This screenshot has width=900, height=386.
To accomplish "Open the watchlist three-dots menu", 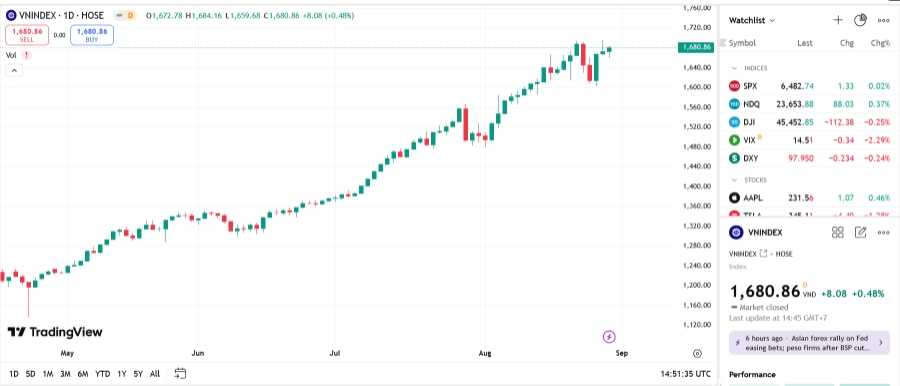I will (x=883, y=20).
